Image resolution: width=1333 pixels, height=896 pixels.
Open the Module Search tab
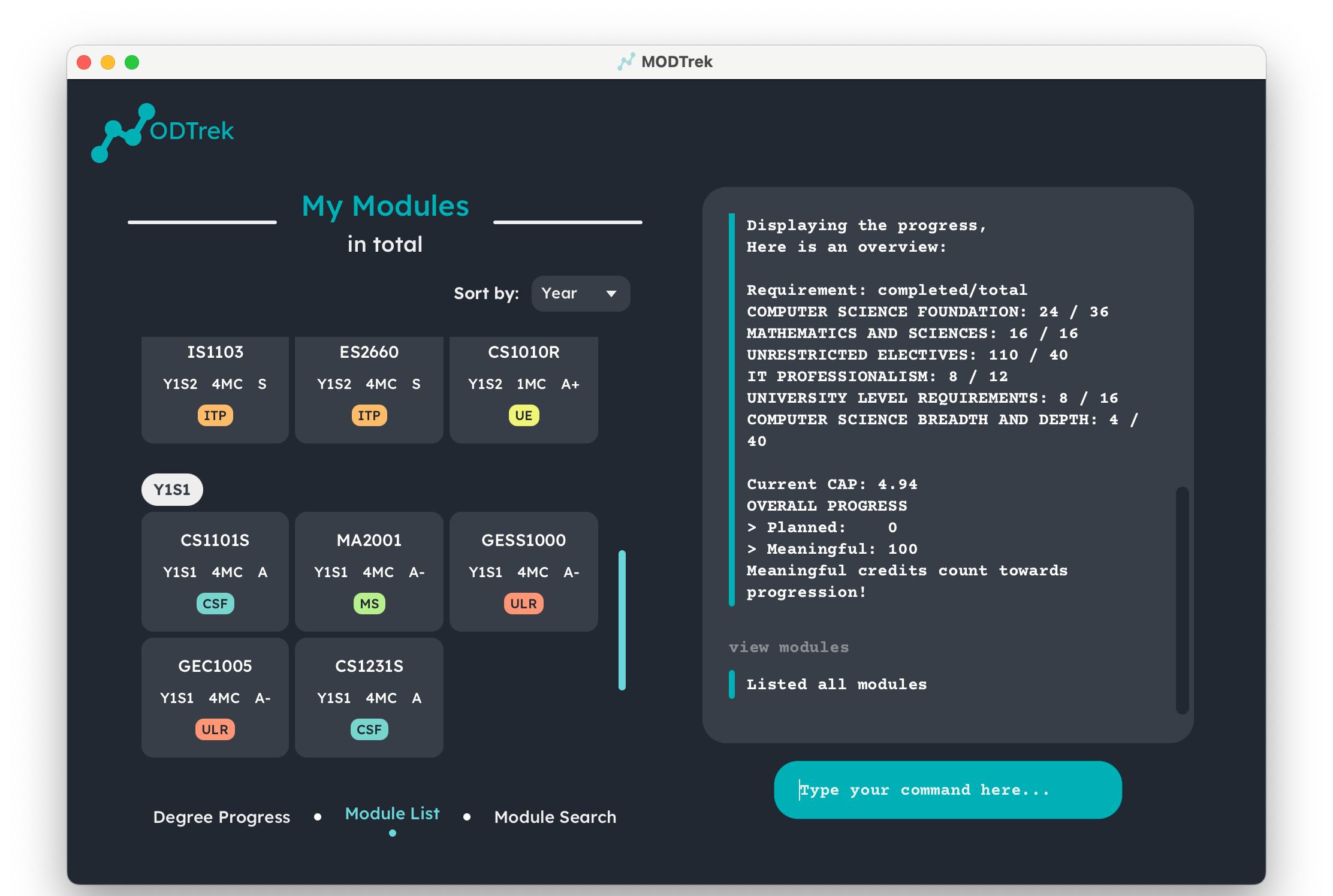point(555,817)
